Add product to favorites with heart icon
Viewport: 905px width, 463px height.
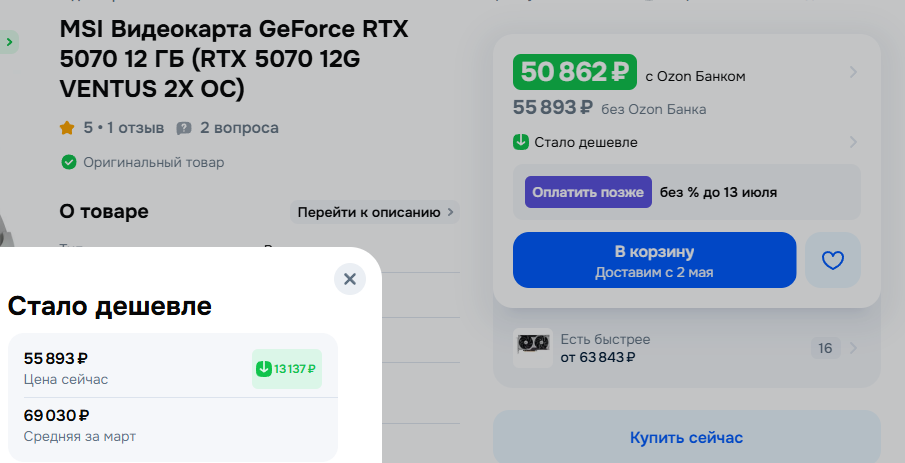[x=833, y=260]
